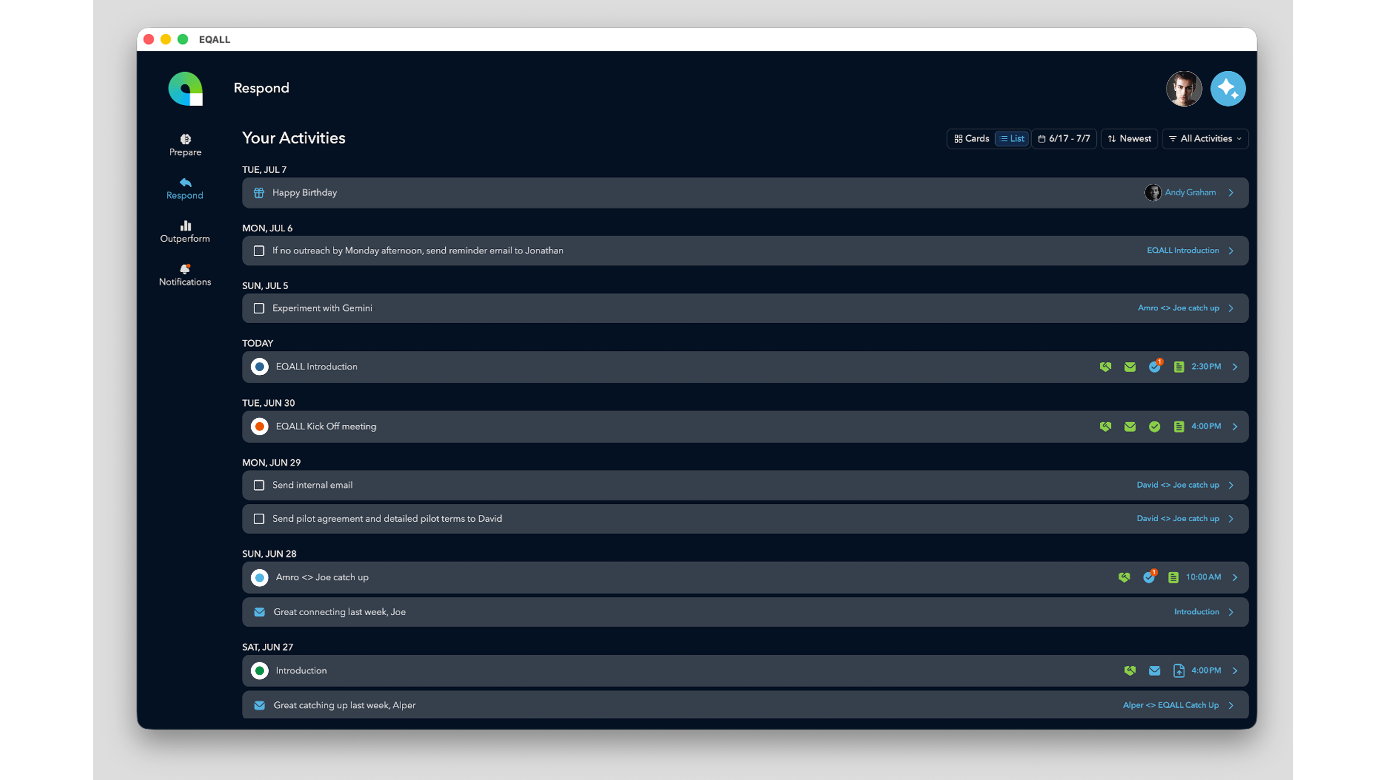The width and height of the screenshot is (1386, 780).
Task: Click the green check icon on Kick Off meeting
Action: tap(1155, 427)
